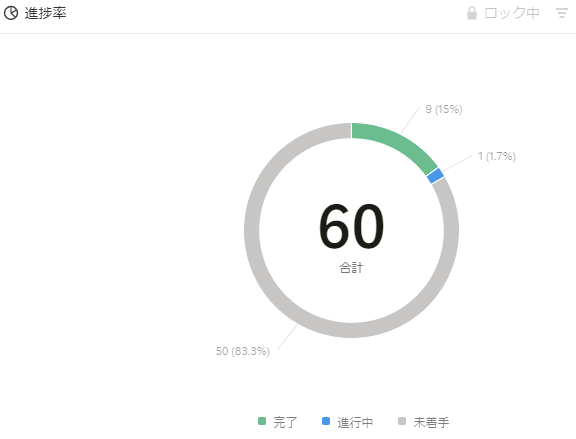Open the filter icon in the widget header

click(x=562, y=13)
